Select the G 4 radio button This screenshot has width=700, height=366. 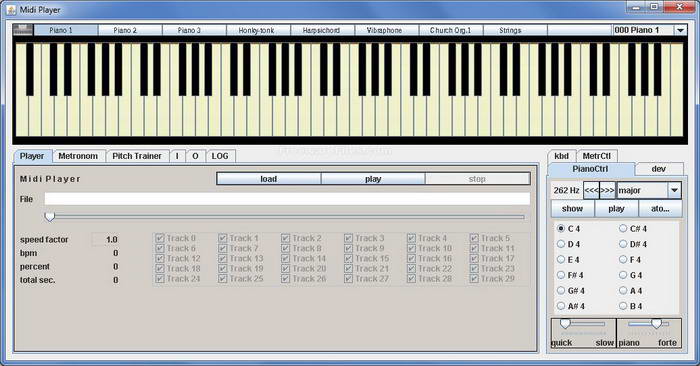click(623, 275)
